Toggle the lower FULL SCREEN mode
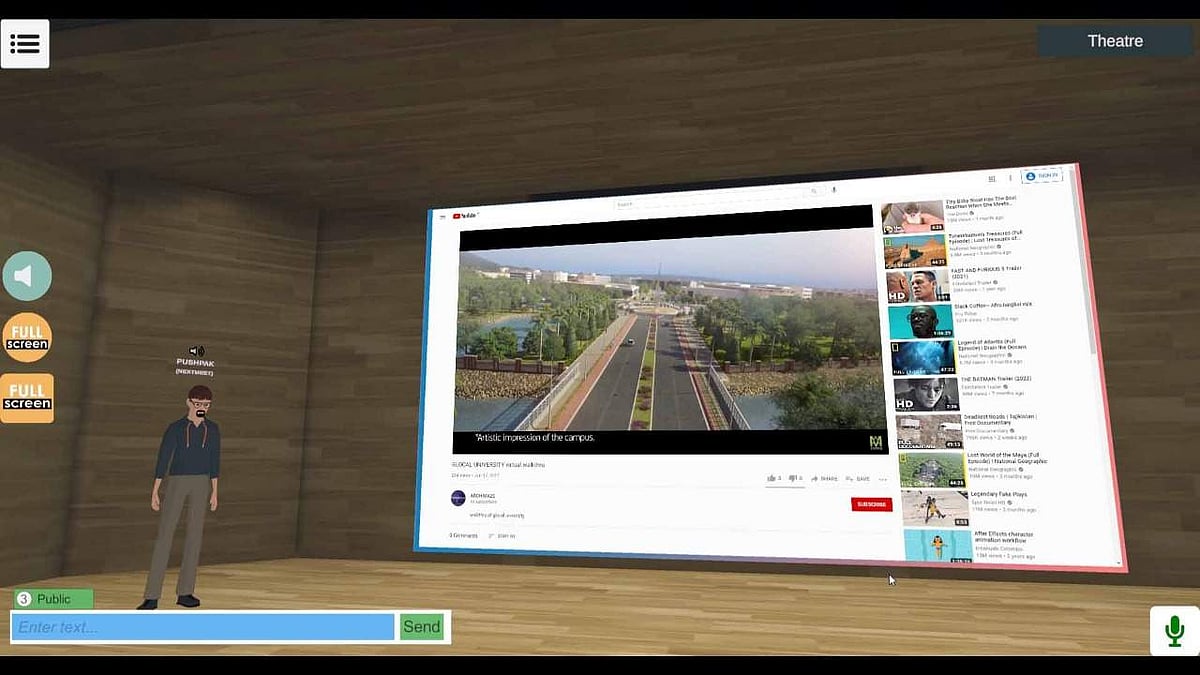The image size is (1200, 675). (27, 397)
